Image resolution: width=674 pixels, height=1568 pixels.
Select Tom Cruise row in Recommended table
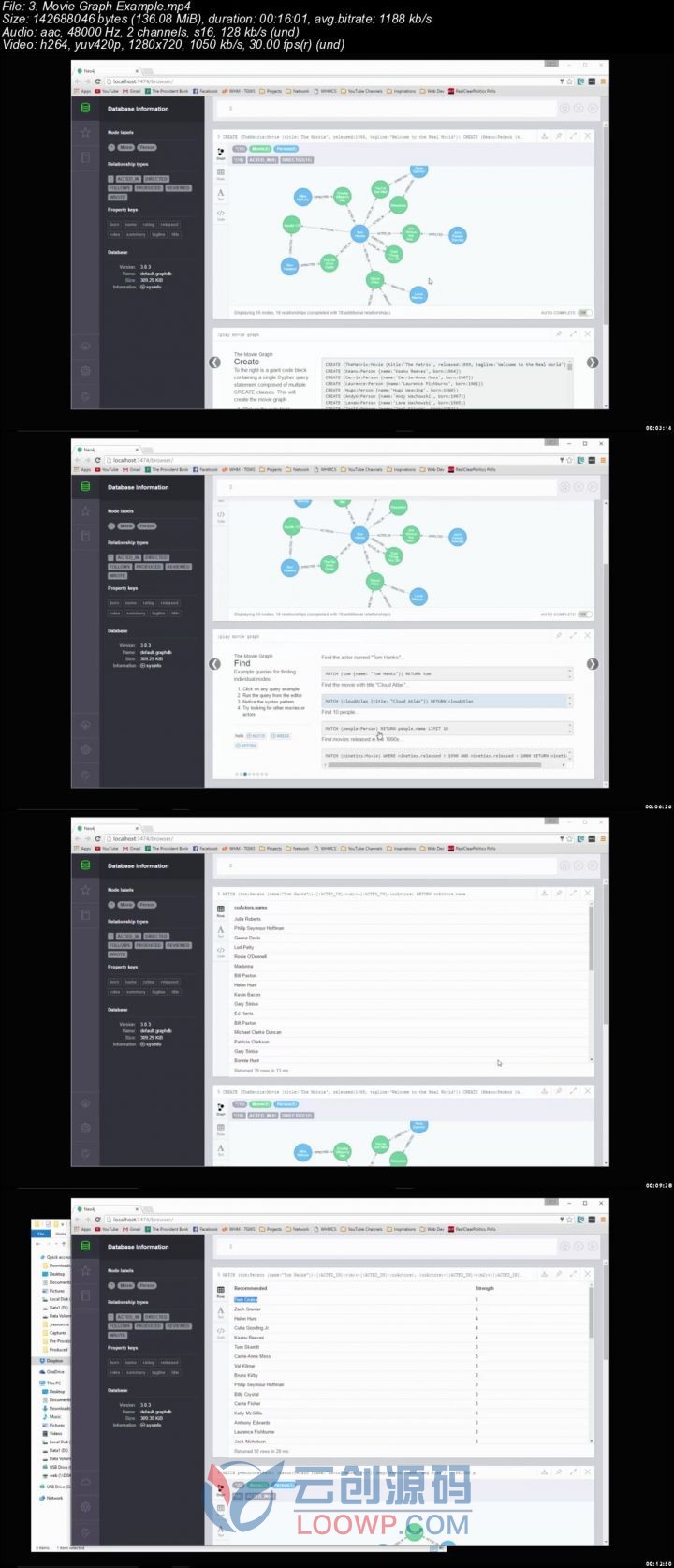(x=408, y=1300)
